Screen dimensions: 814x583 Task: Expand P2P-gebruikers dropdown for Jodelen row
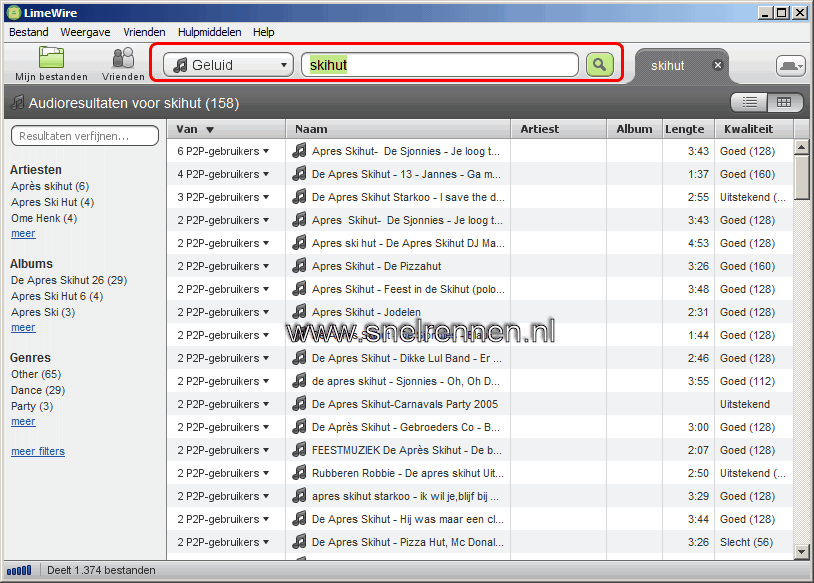point(266,312)
